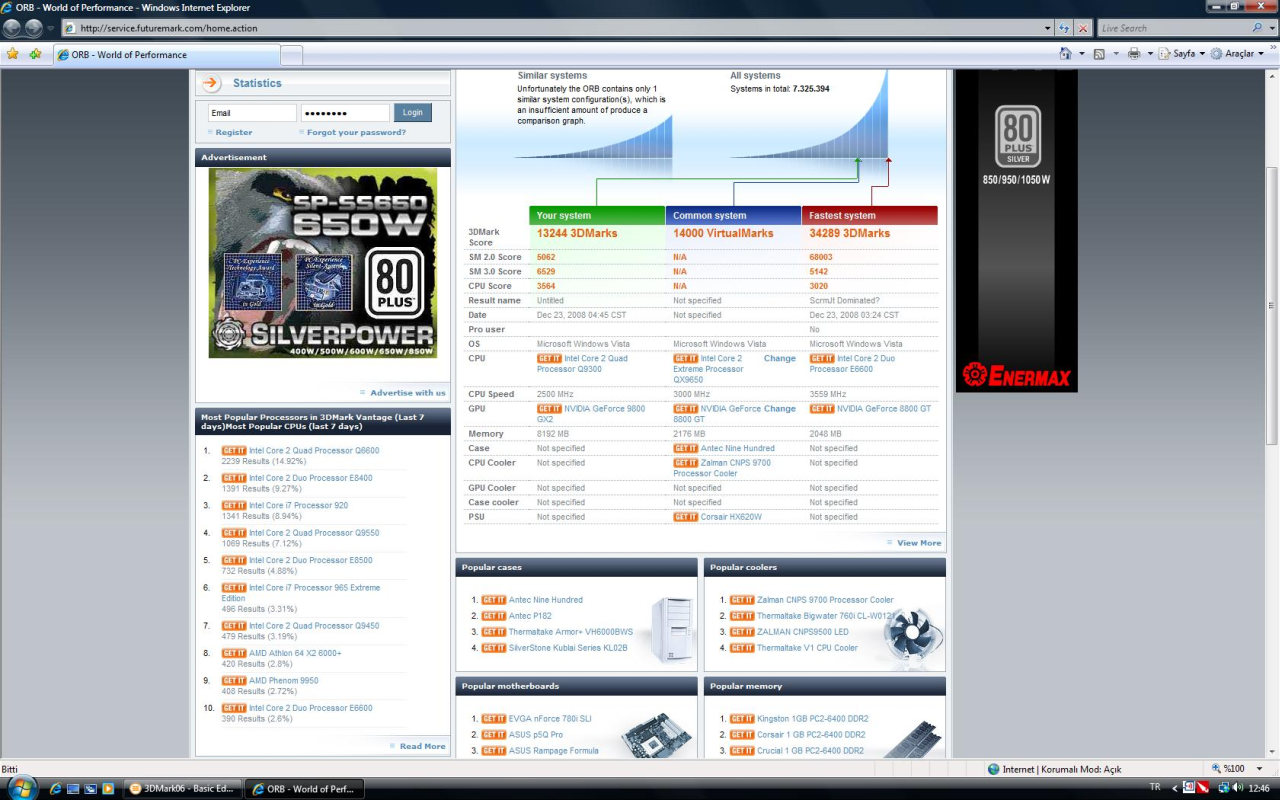1280x800 pixels.
Task: Click Forgot your password link
Action: click(356, 132)
